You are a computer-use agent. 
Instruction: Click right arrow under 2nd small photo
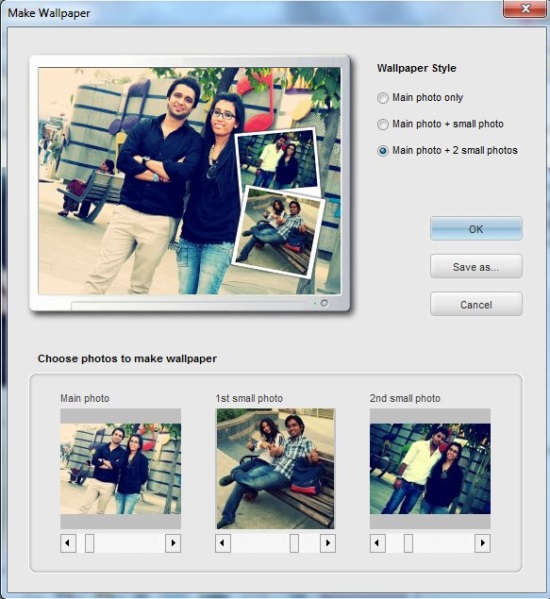[482, 543]
